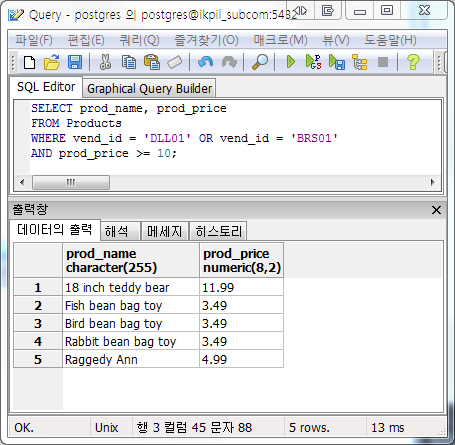Click price cell 4.99
455x445 pixels.
point(242,359)
